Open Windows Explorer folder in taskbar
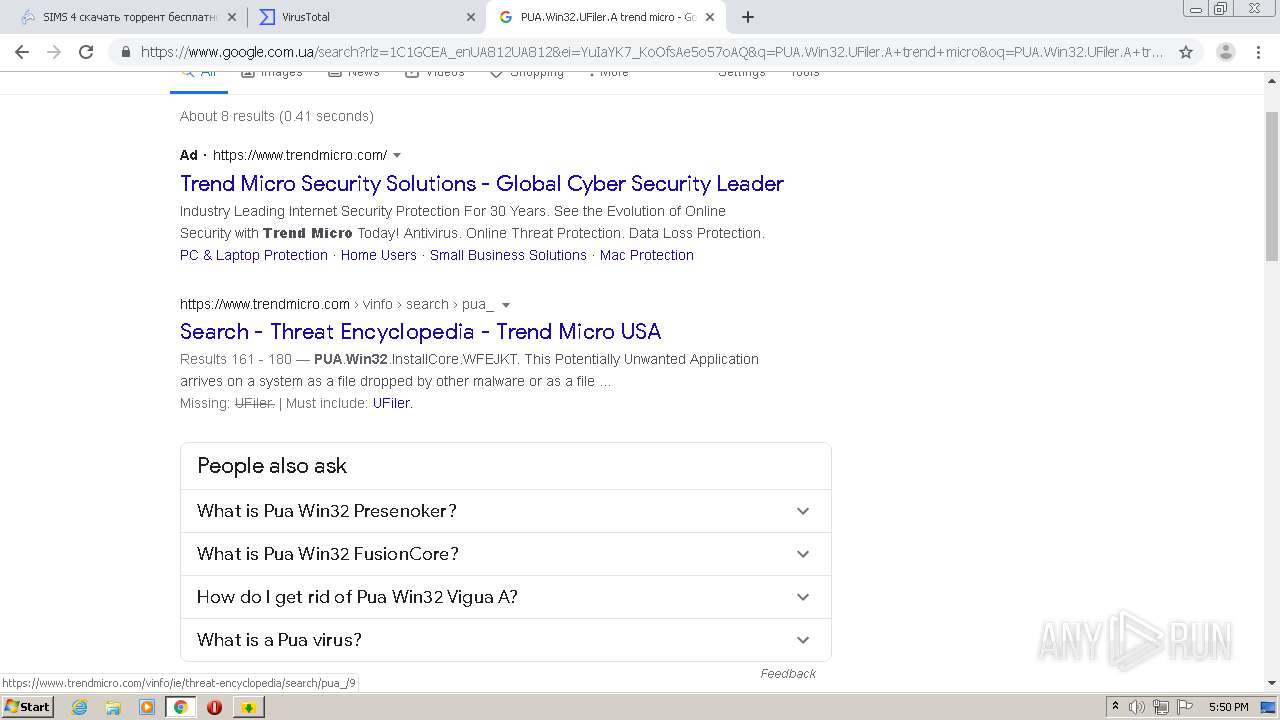This screenshot has width=1280, height=720. click(113, 707)
